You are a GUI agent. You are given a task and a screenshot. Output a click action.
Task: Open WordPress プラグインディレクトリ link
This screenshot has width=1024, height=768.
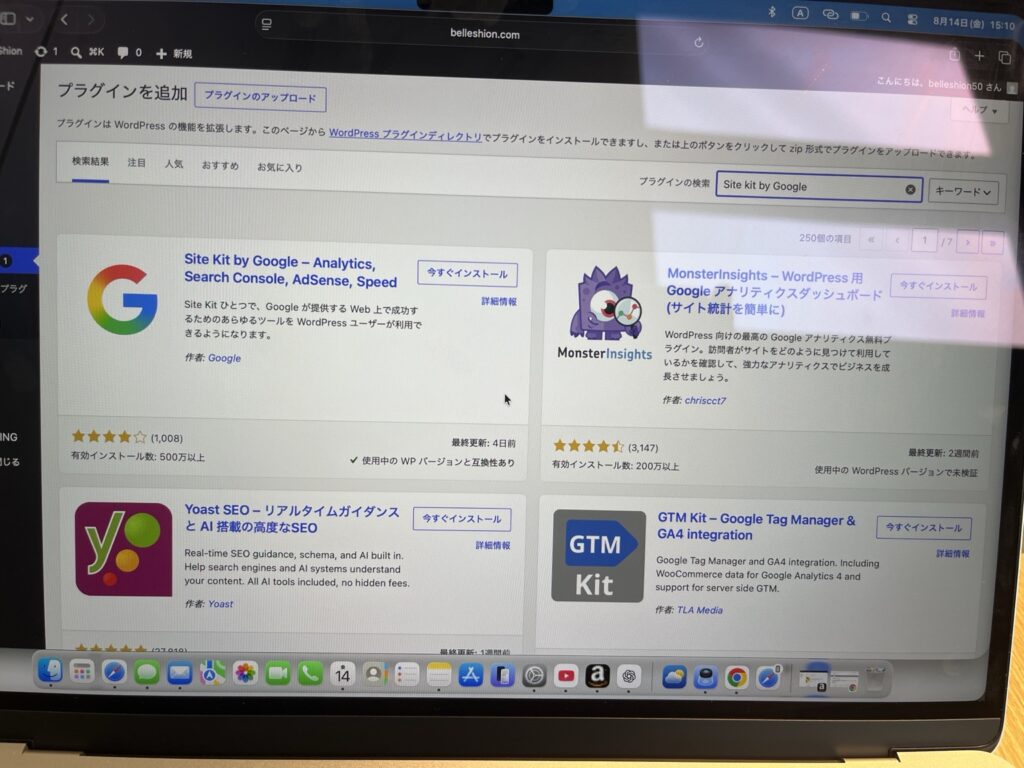[x=405, y=135]
